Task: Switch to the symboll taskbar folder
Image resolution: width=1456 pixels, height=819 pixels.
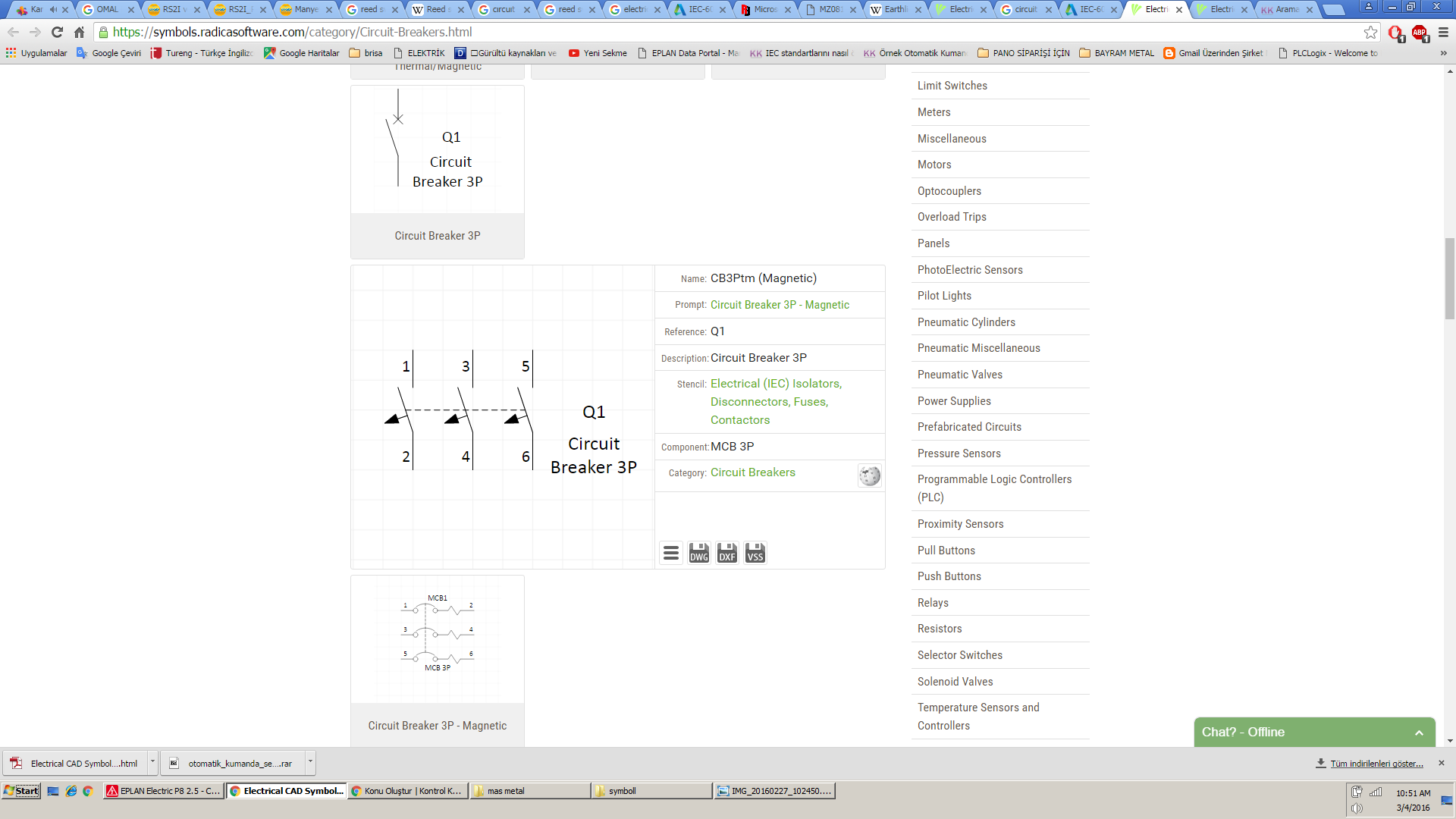Action: (652, 791)
